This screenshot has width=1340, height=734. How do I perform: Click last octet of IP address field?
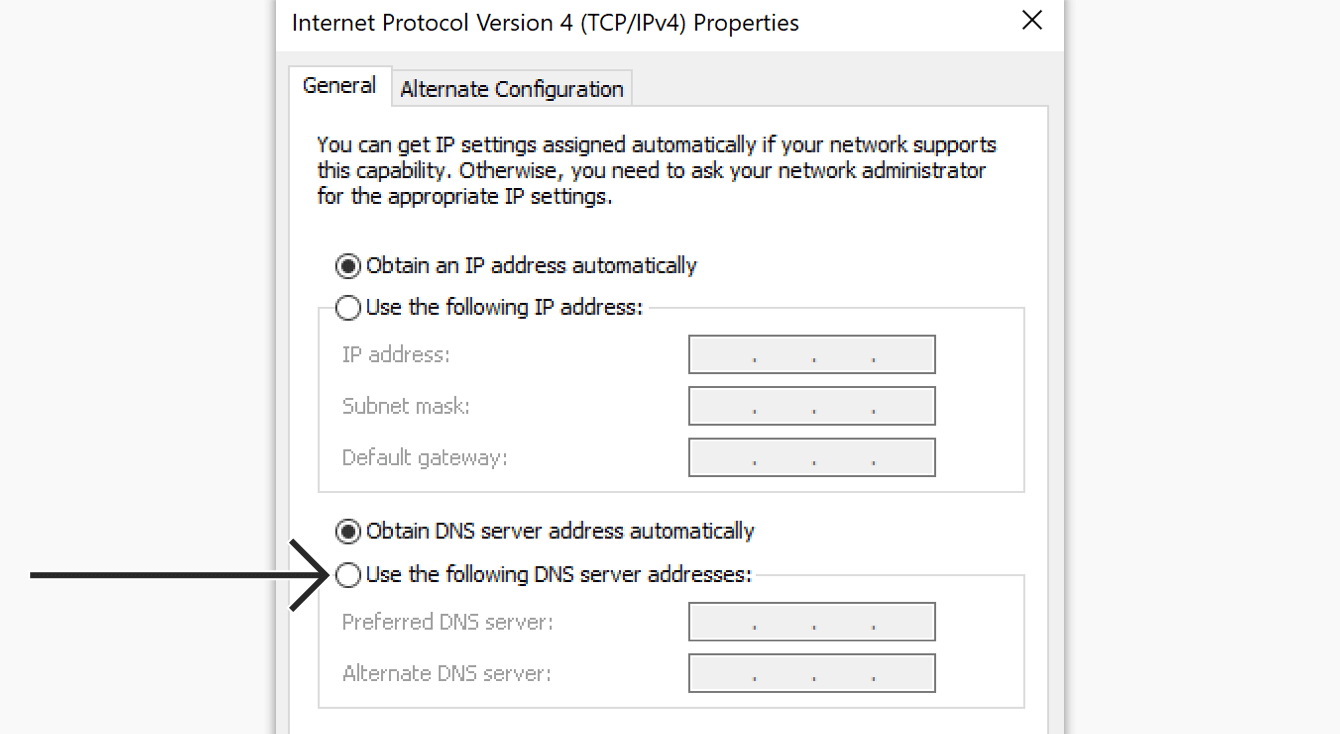[905, 355]
